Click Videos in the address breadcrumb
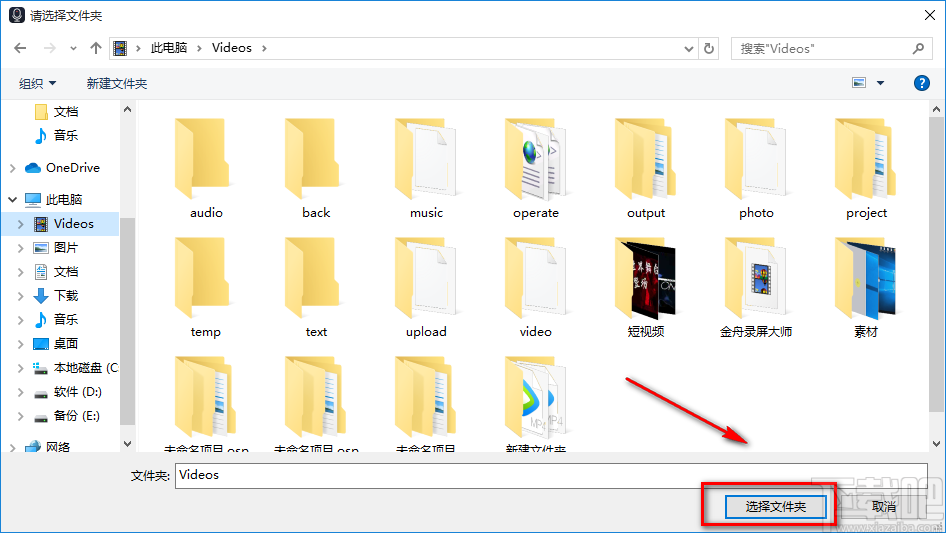The image size is (946, 533). (232, 48)
